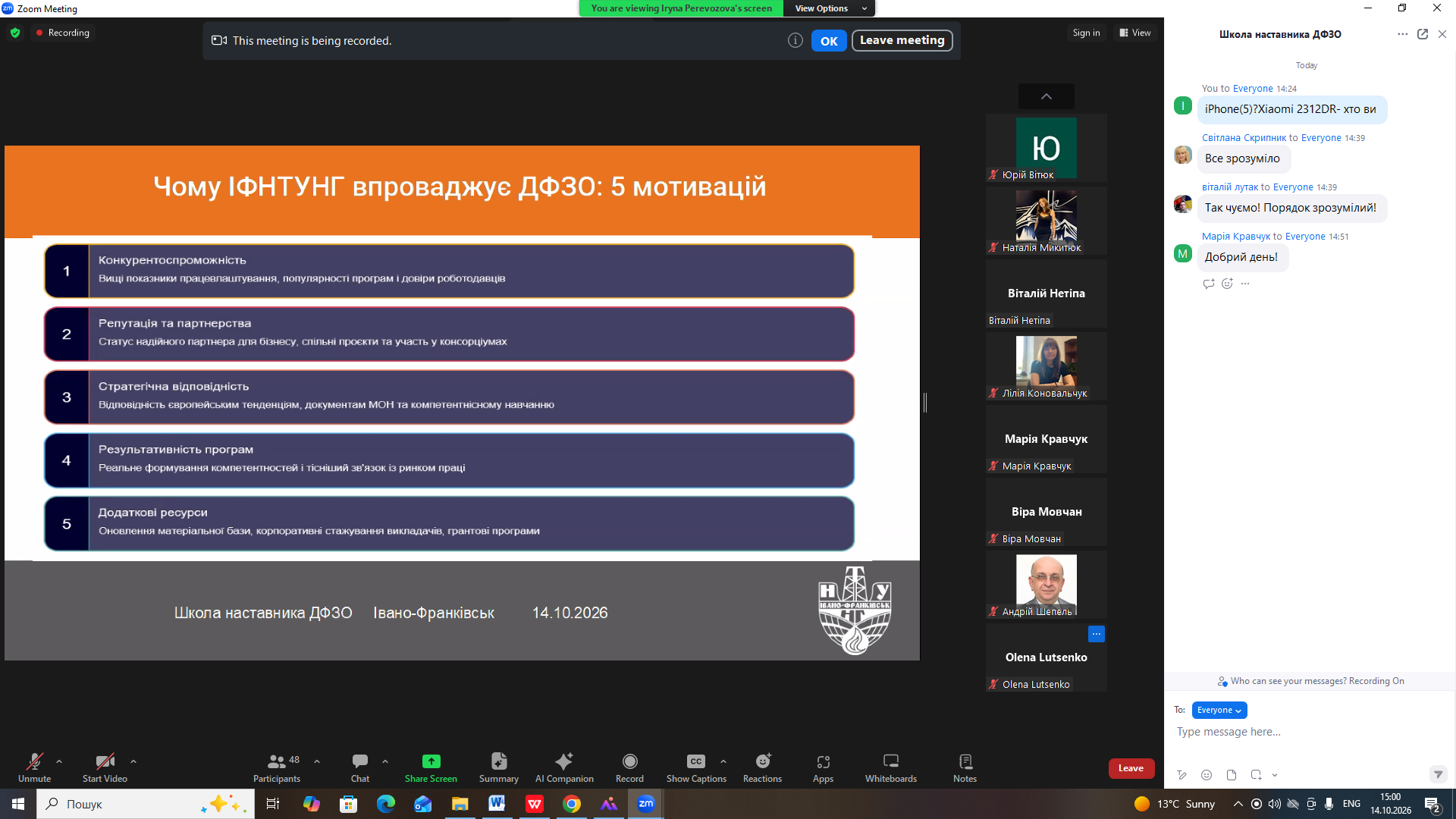Viewport: 1456px width, 819px height.
Task: Add reaction to Добрий день! message
Action: point(1227,284)
